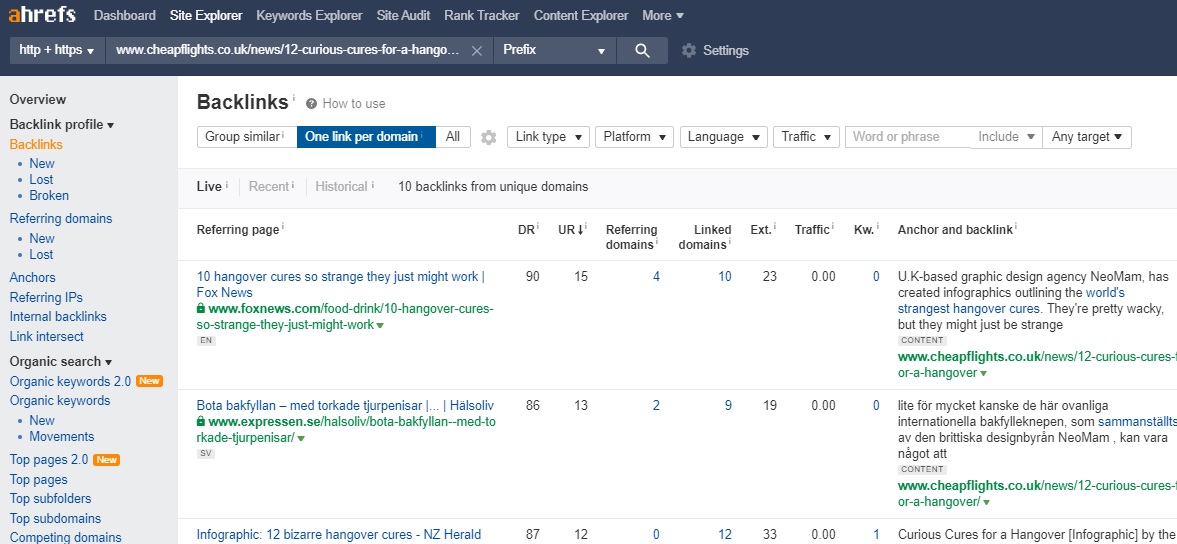Expand the More menu in top navigation
The height and width of the screenshot is (544, 1177).
[x=663, y=15]
